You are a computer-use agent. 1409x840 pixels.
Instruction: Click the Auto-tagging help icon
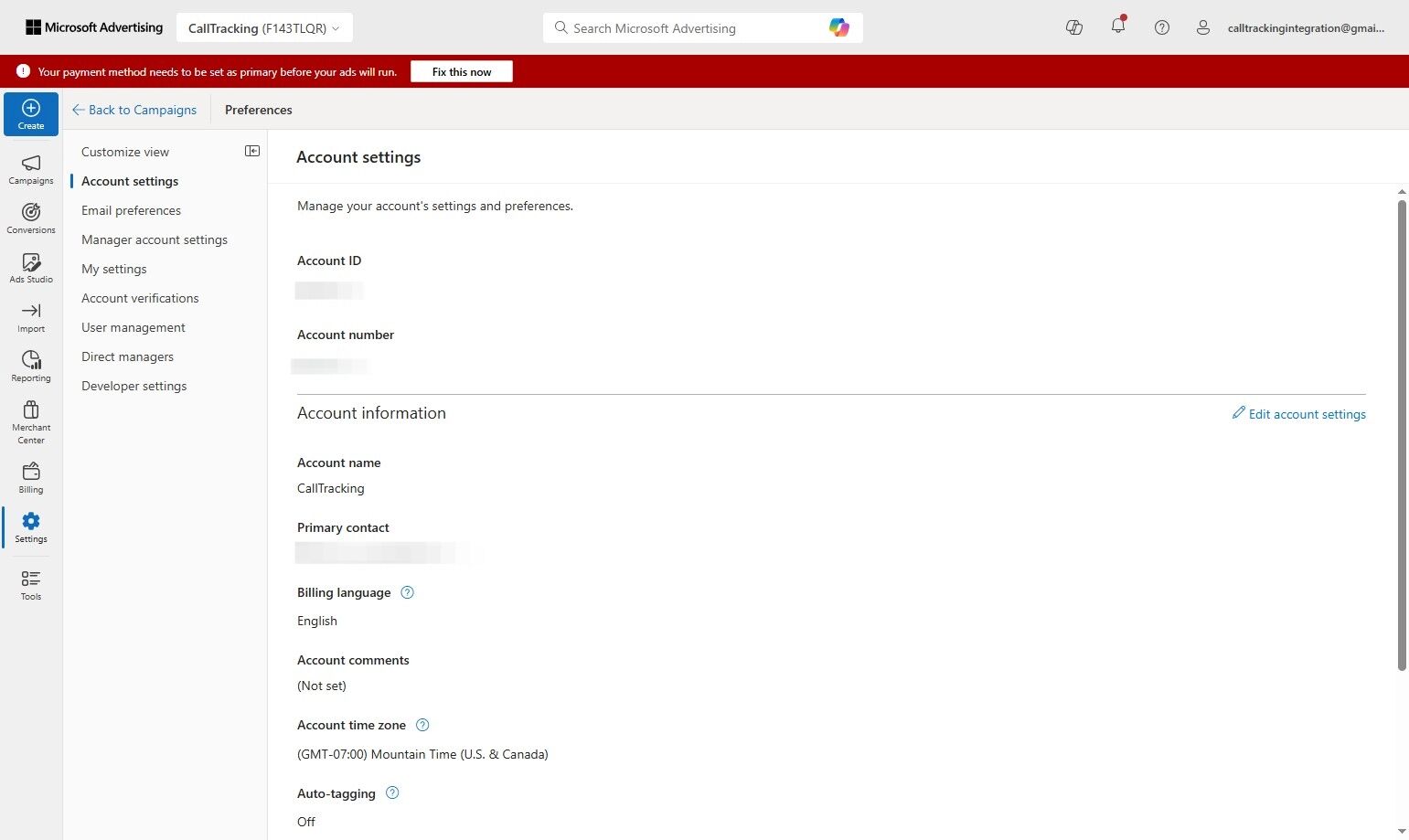pos(392,792)
